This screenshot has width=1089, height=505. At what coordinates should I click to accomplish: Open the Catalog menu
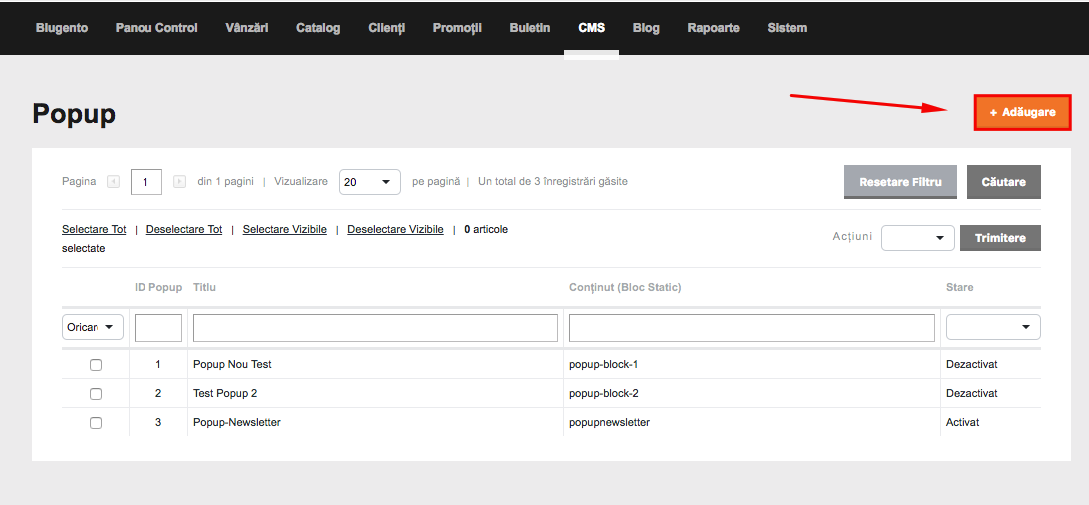(318, 28)
